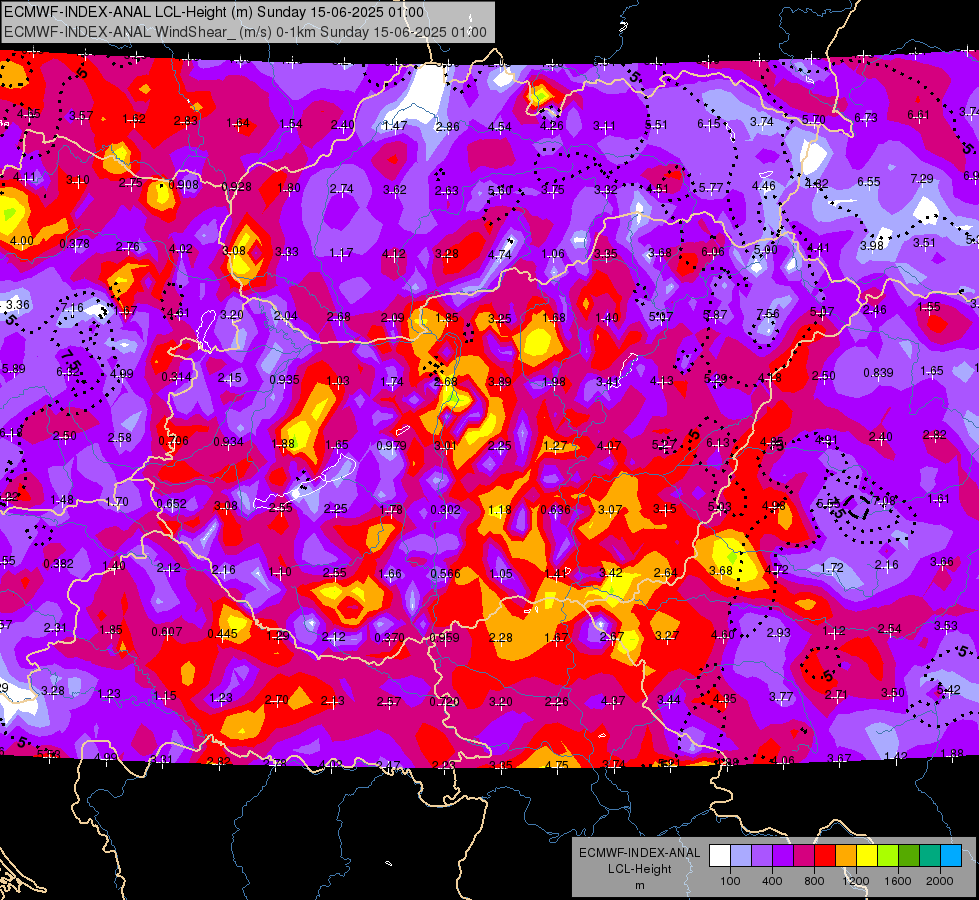Click the LCL-Height title line at top
Viewport: 979px width, 900px height.
(214, 12)
